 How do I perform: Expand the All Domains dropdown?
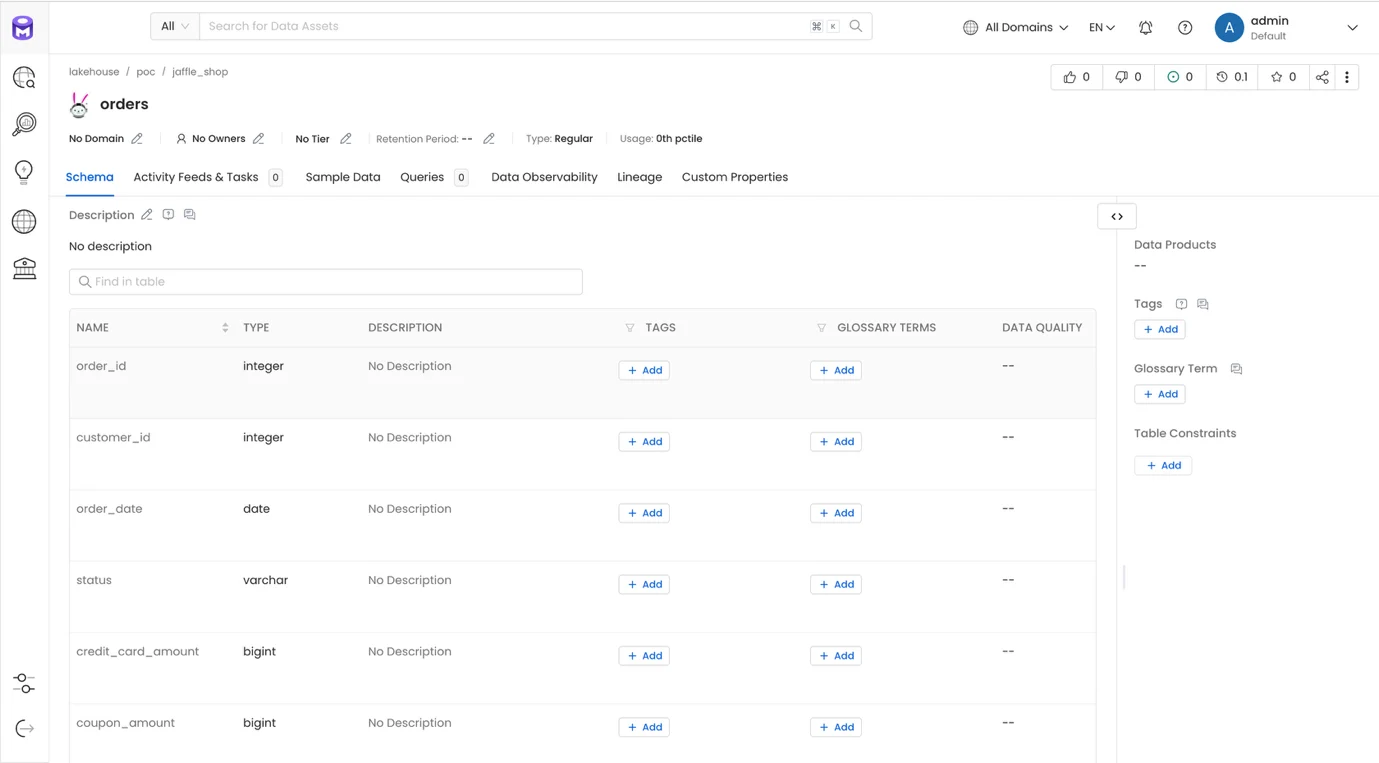(x=1015, y=28)
